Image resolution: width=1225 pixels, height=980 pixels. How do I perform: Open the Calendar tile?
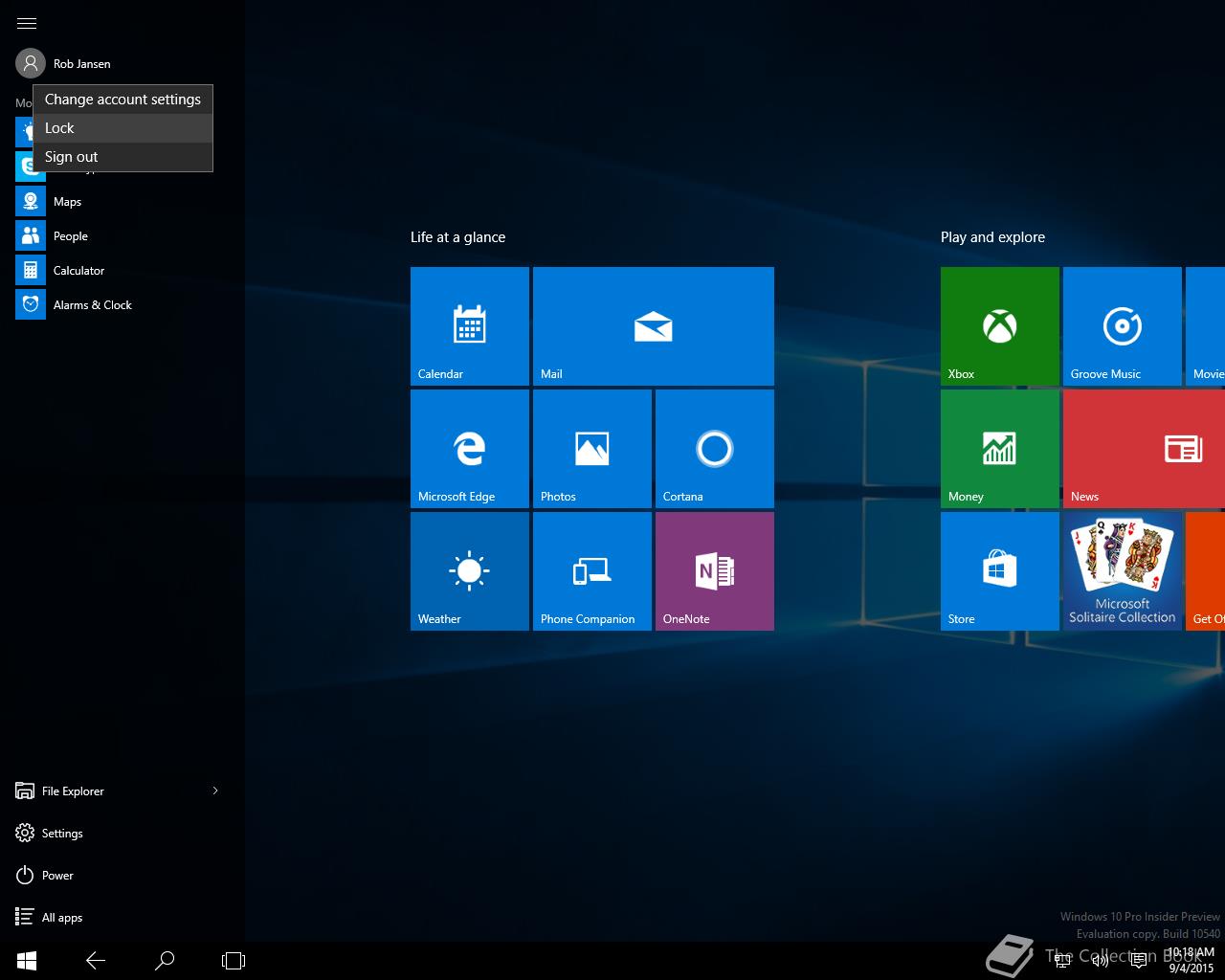pyautogui.click(x=470, y=326)
